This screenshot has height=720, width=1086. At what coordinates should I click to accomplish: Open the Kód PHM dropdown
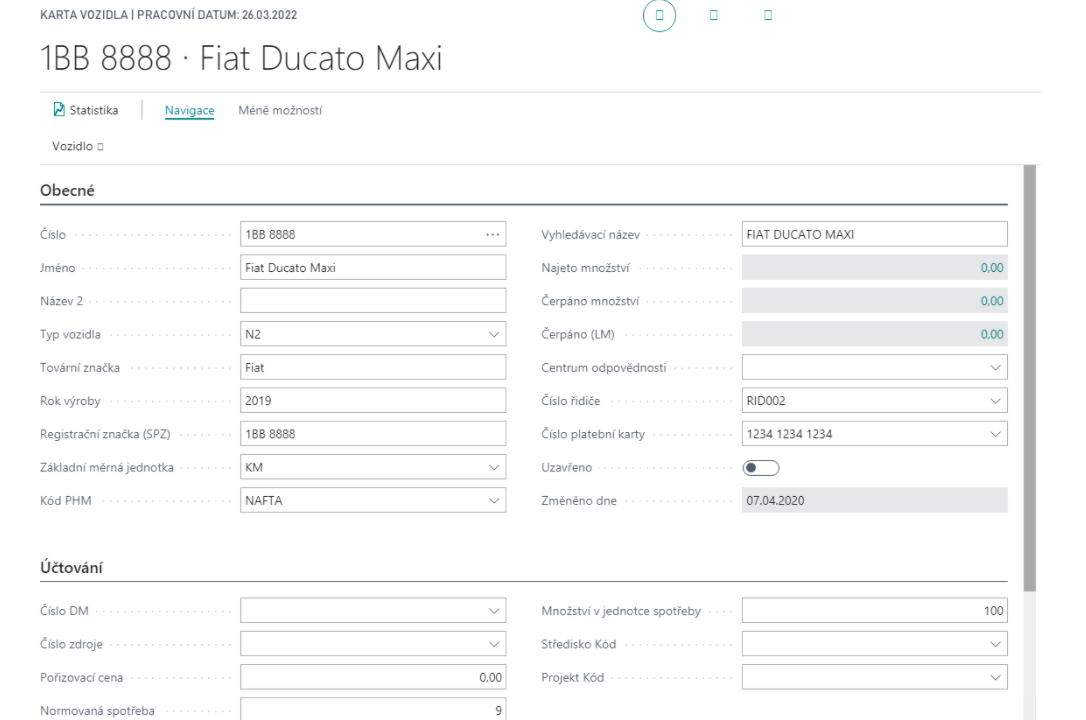(492, 500)
